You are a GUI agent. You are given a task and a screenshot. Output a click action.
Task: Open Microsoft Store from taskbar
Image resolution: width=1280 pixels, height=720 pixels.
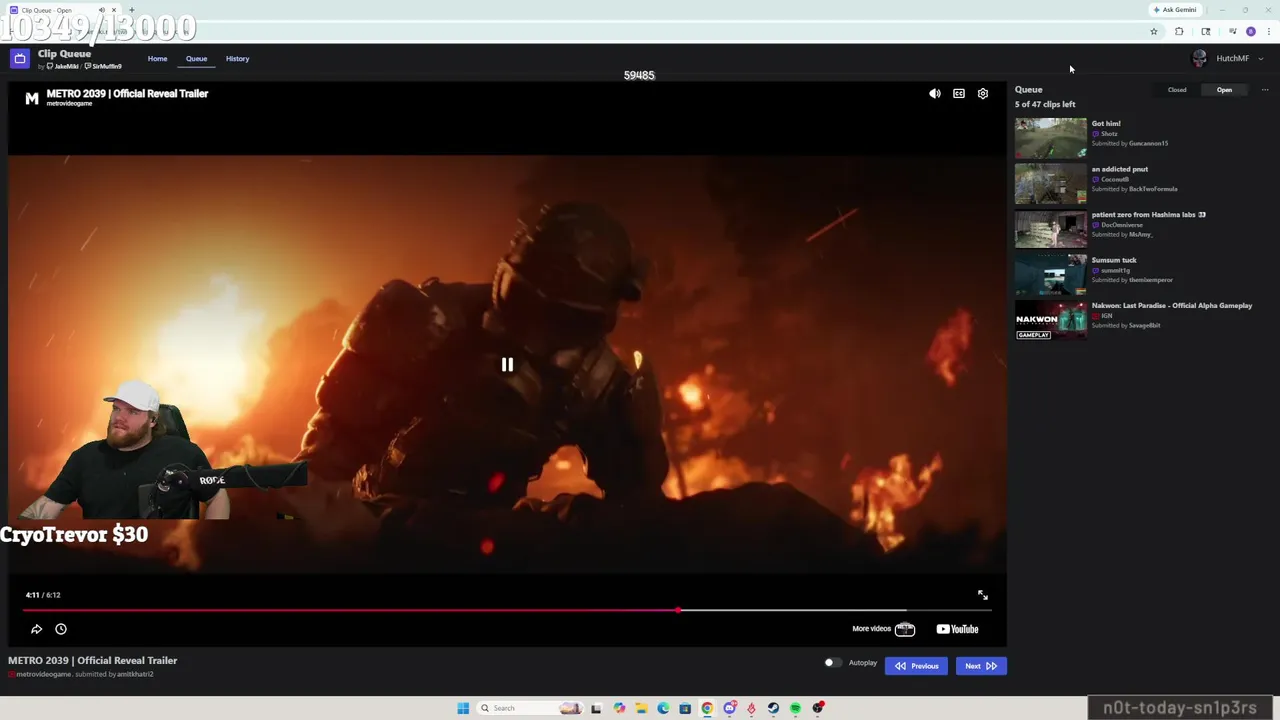[x=685, y=708]
